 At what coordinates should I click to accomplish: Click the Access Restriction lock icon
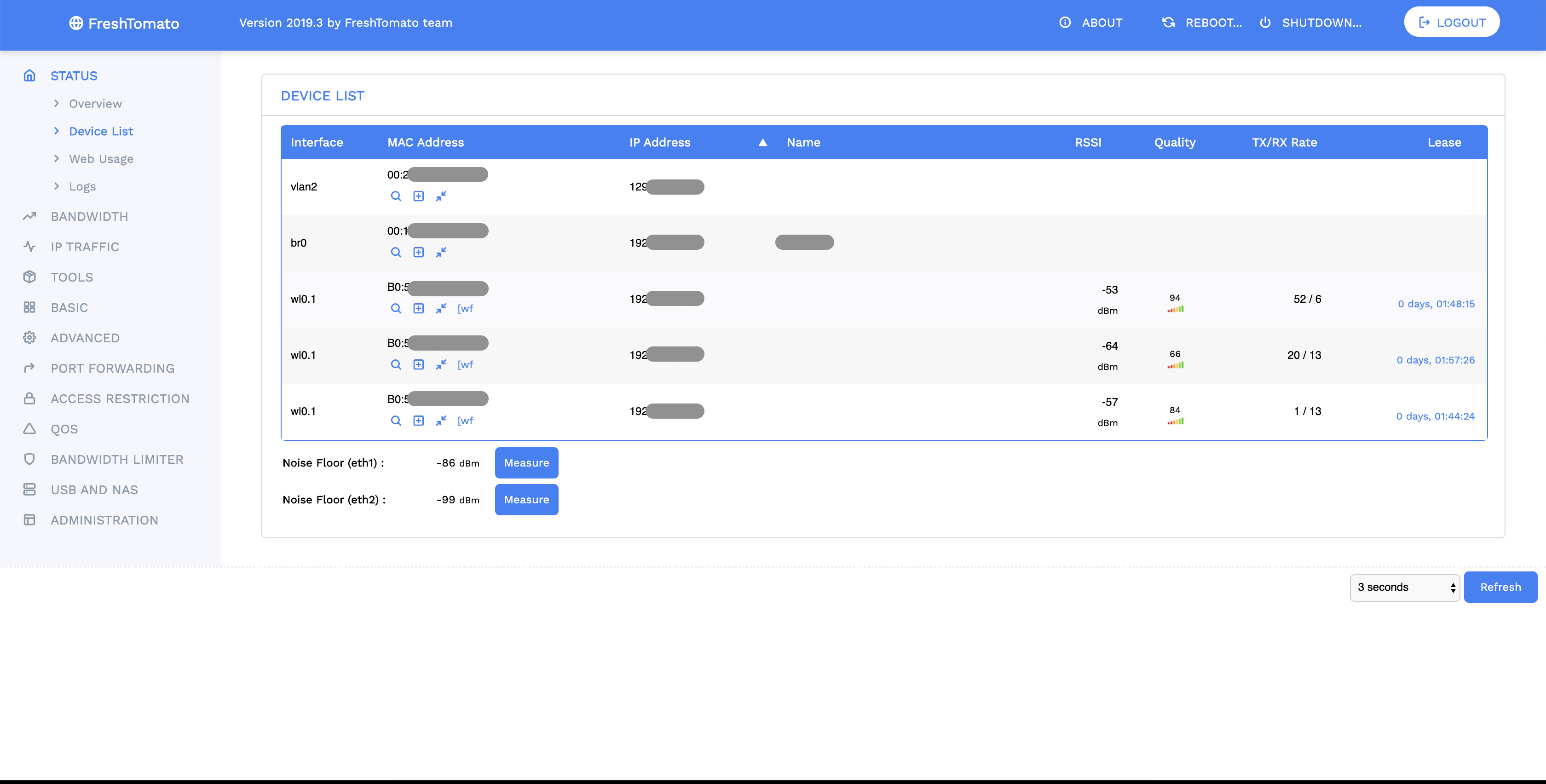pyautogui.click(x=29, y=398)
